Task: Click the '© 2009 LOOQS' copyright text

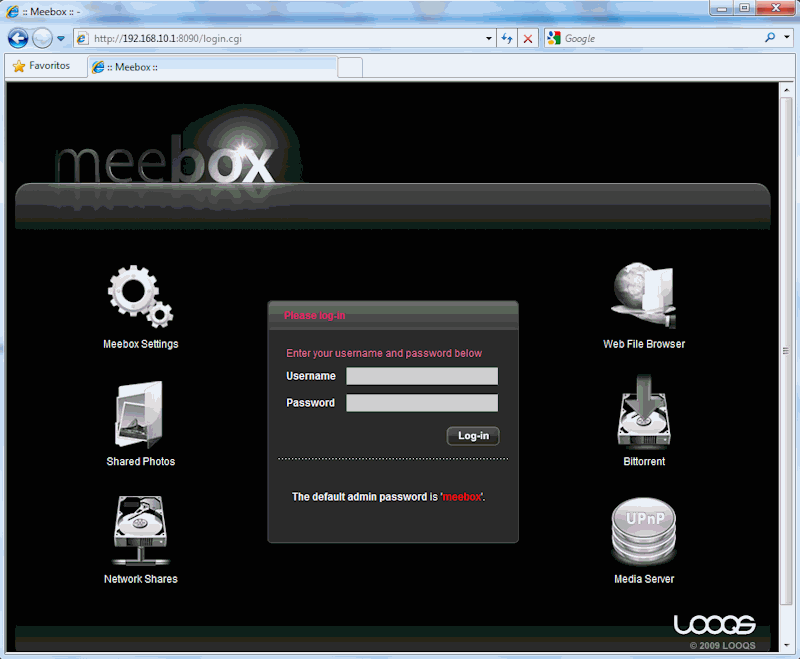Action: pyautogui.click(x=722, y=645)
